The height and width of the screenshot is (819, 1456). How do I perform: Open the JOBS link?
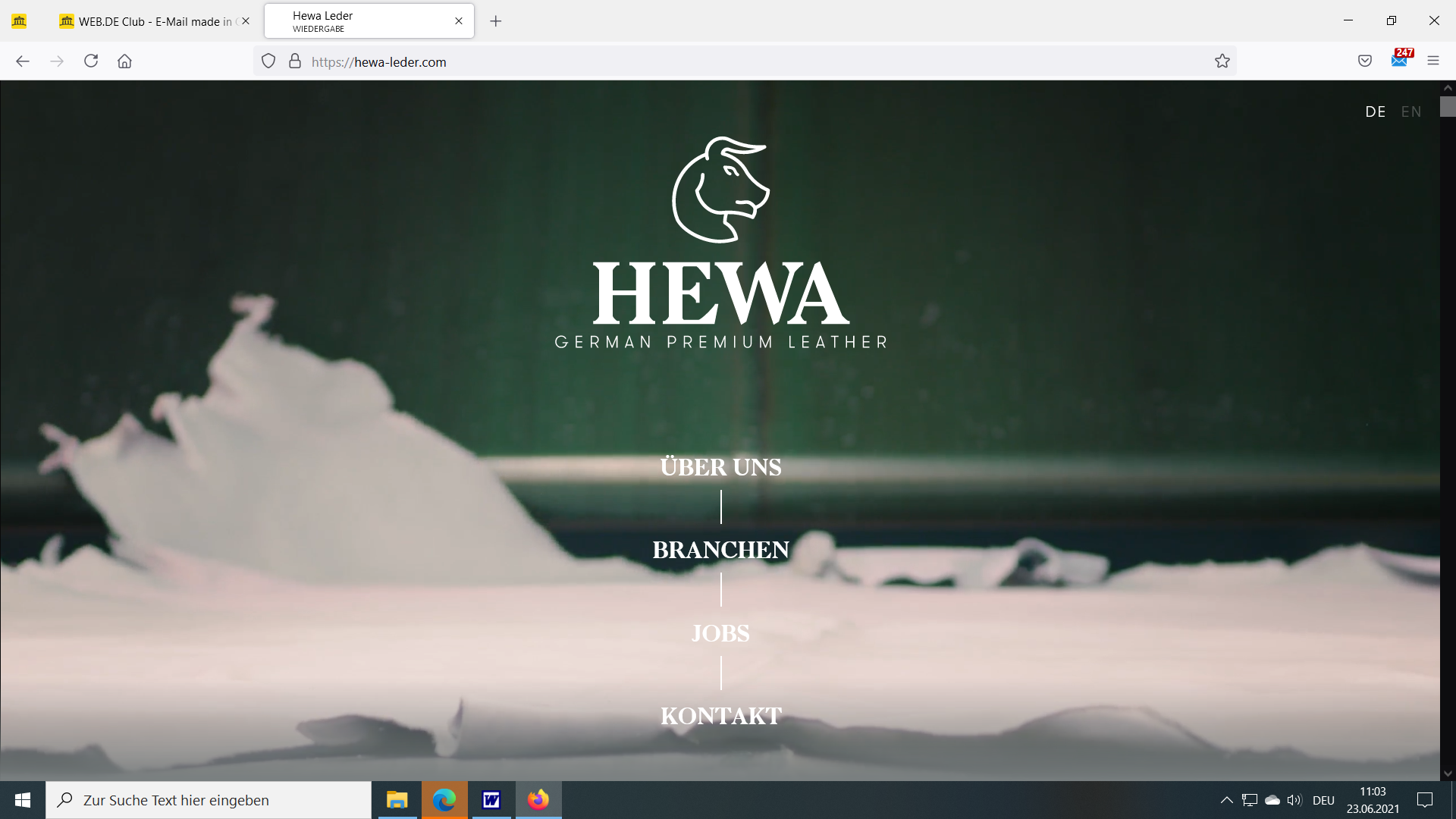coord(720,633)
